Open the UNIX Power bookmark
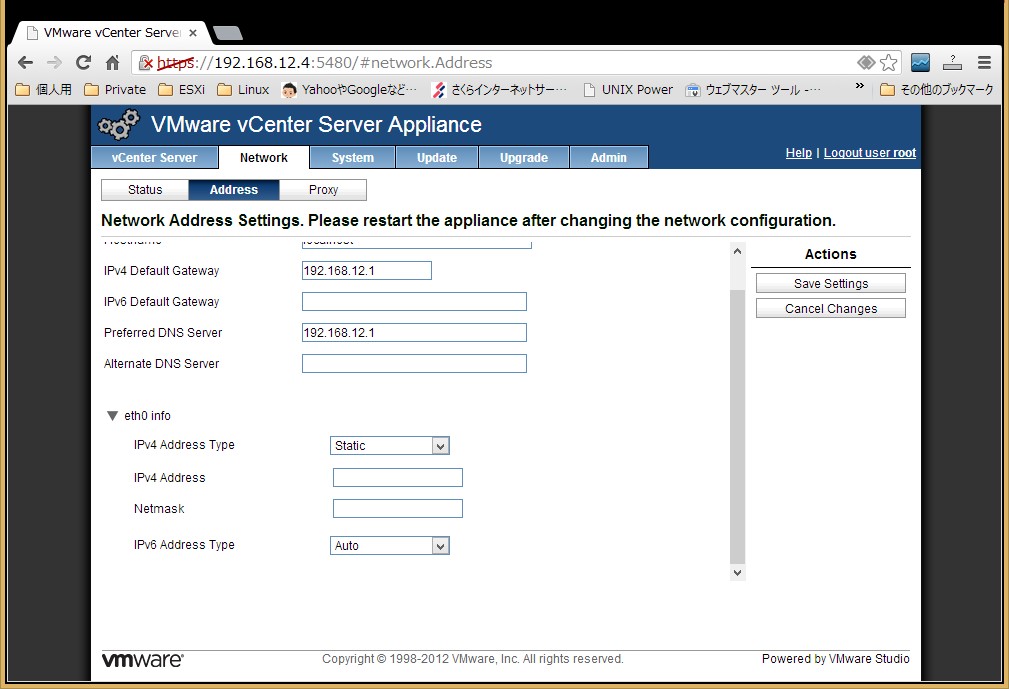 pos(628,89)
